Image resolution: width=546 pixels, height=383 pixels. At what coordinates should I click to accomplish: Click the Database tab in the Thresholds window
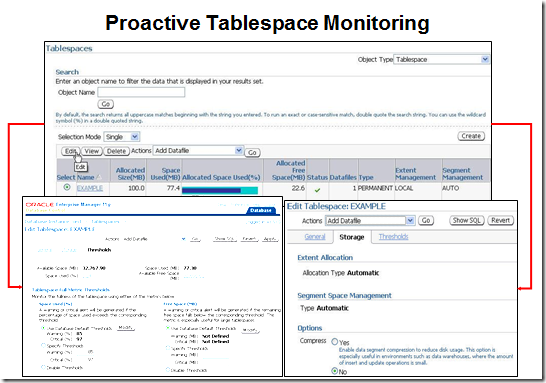pyautogui.click(x=261, y=210)
